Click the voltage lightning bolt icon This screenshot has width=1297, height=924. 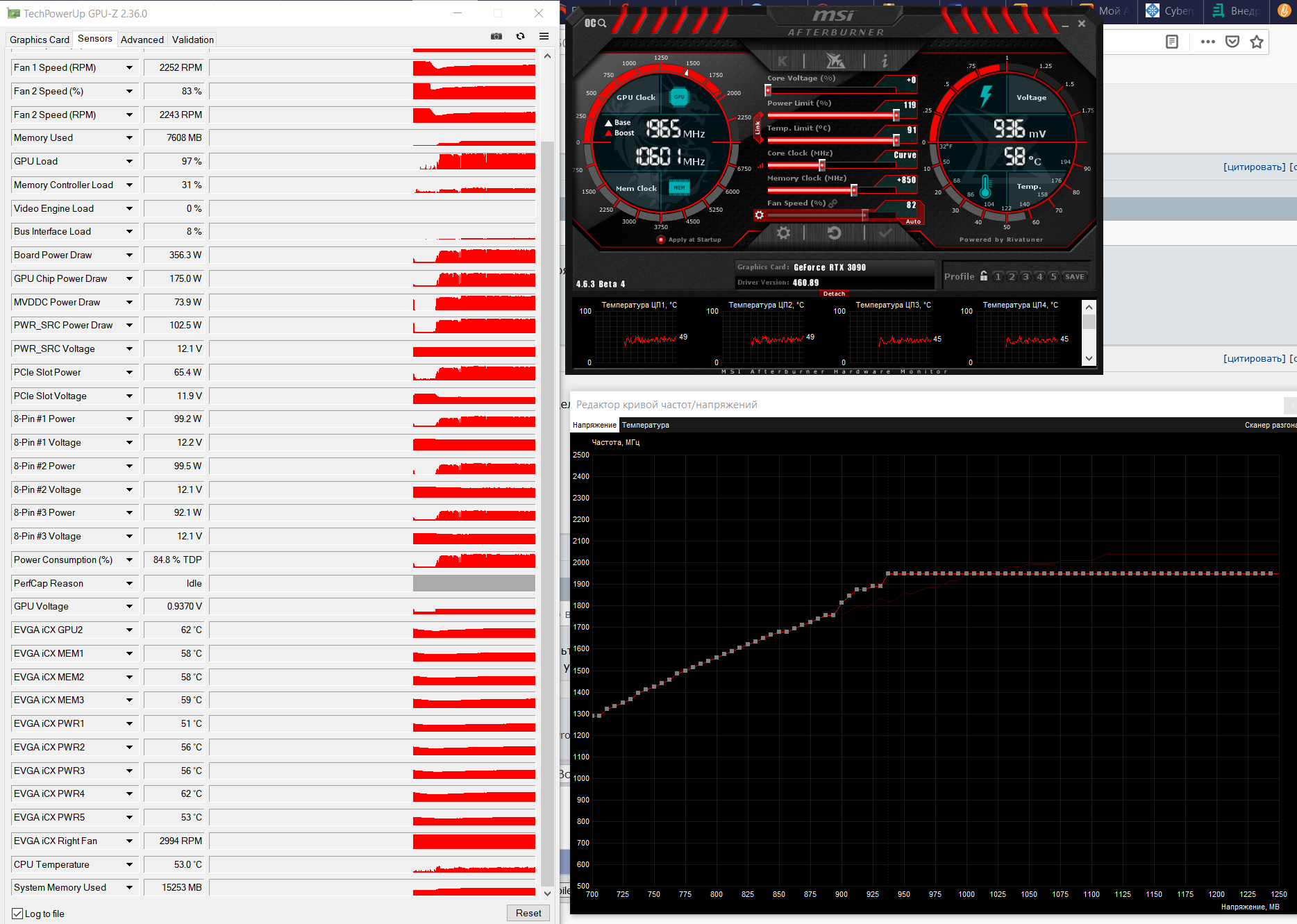point(986,96)
